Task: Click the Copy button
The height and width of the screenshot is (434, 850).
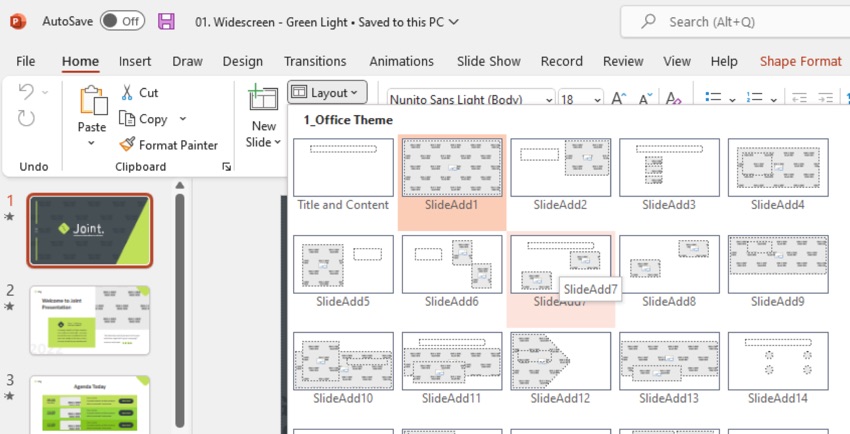Action: pyautogui.click(x=143, y=119)
